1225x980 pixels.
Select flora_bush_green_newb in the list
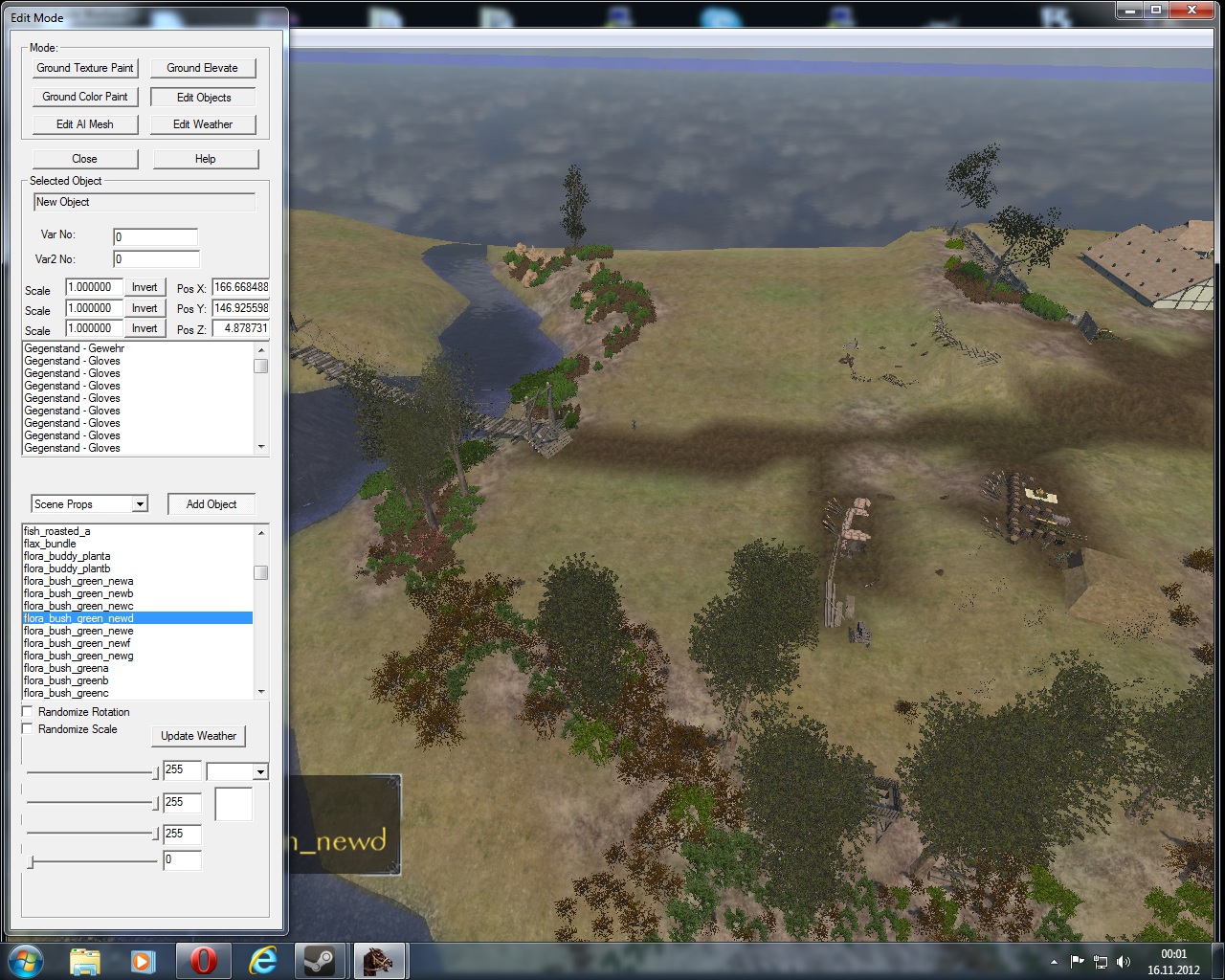138,593
